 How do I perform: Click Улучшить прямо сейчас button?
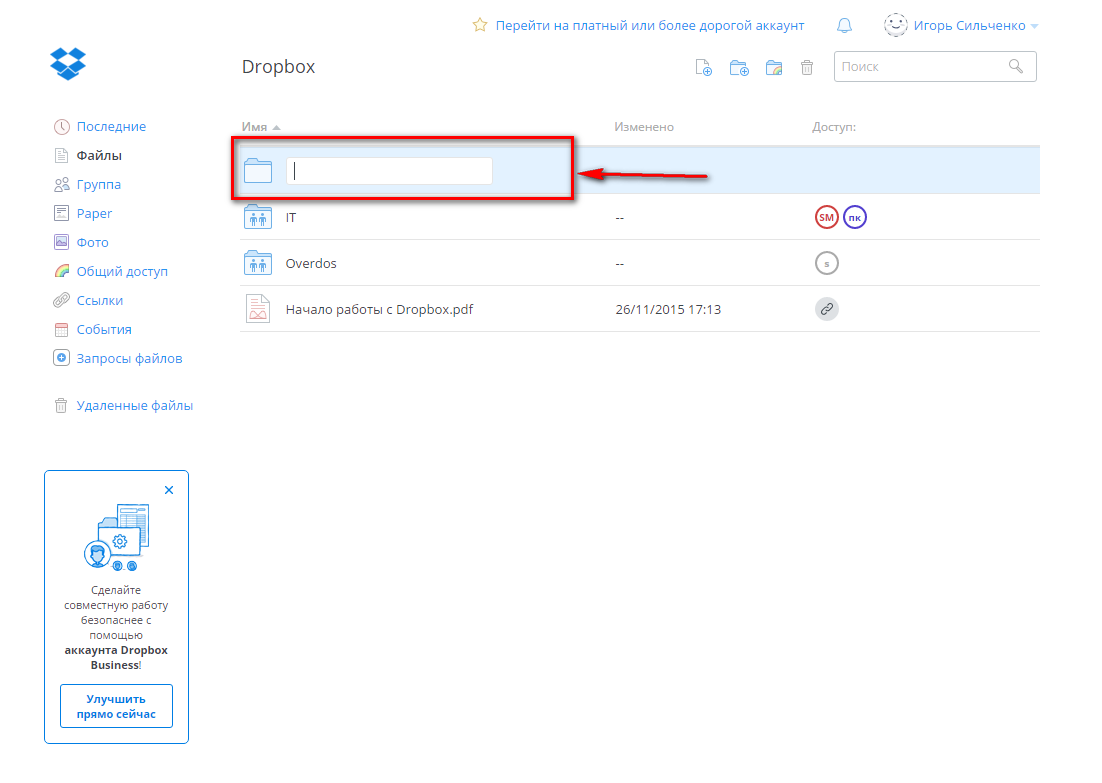(x=116, y=706)
